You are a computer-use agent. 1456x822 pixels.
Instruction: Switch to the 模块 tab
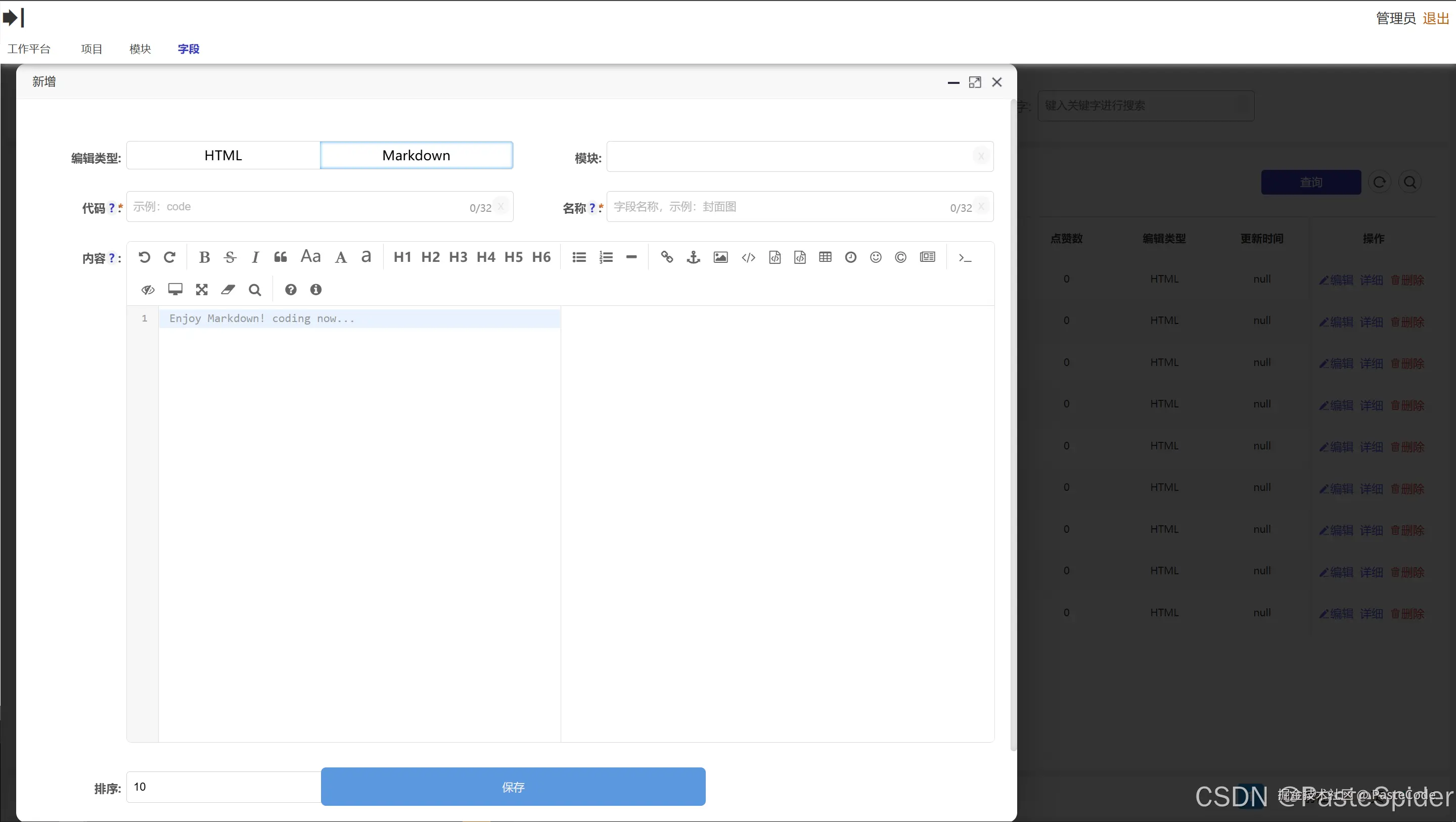click(140, 49)
